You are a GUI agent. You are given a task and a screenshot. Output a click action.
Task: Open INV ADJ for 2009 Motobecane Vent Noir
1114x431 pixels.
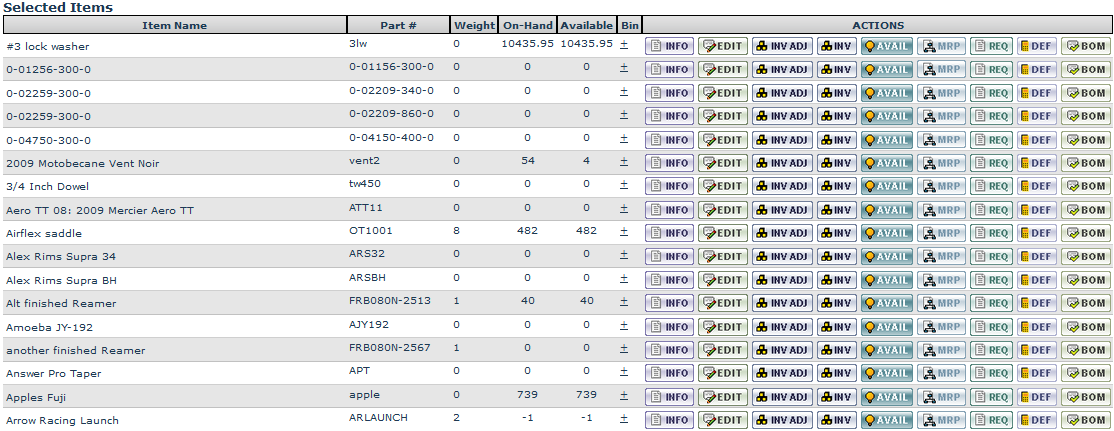[x=781, y=163]
